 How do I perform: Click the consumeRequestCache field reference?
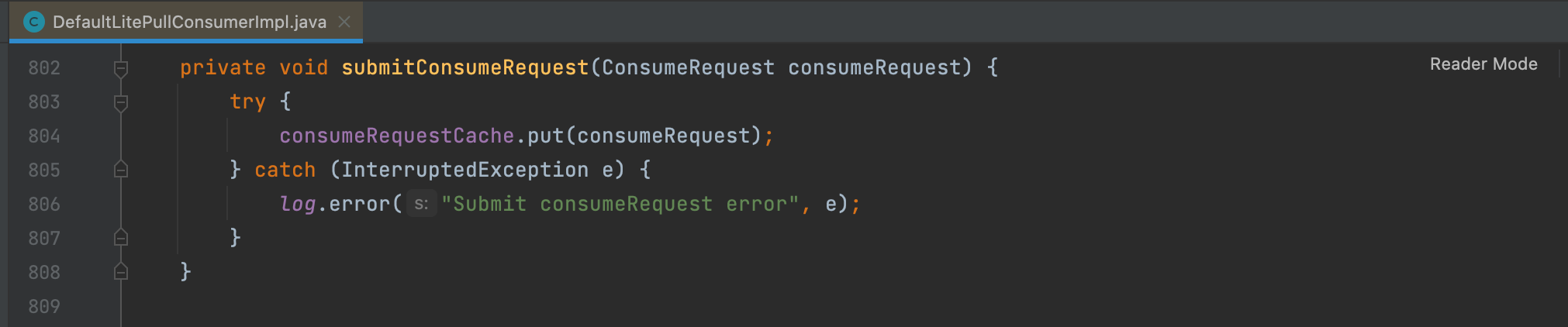397,136
